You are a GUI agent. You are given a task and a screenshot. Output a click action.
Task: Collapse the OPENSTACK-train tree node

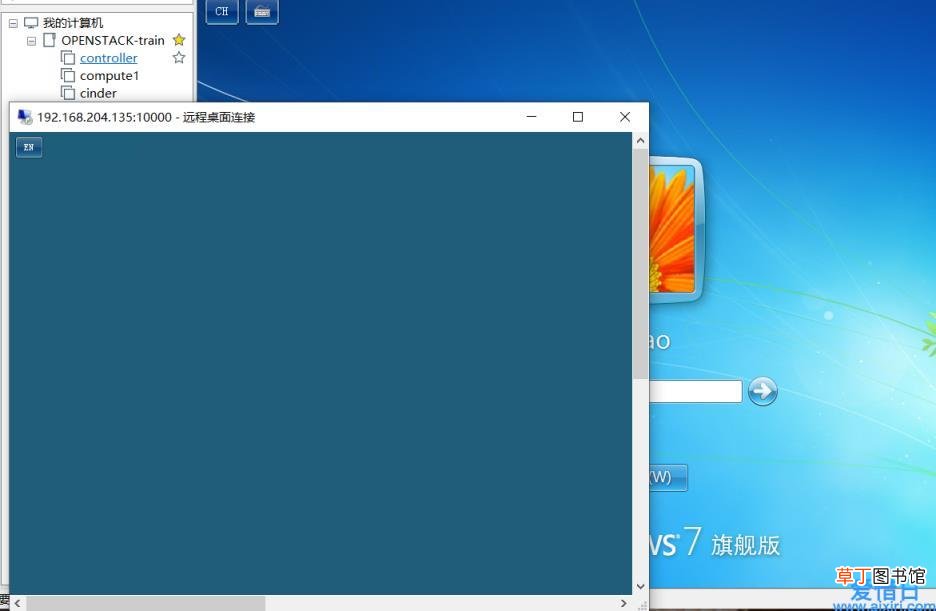pyautogui.click(x=32, y=41)
